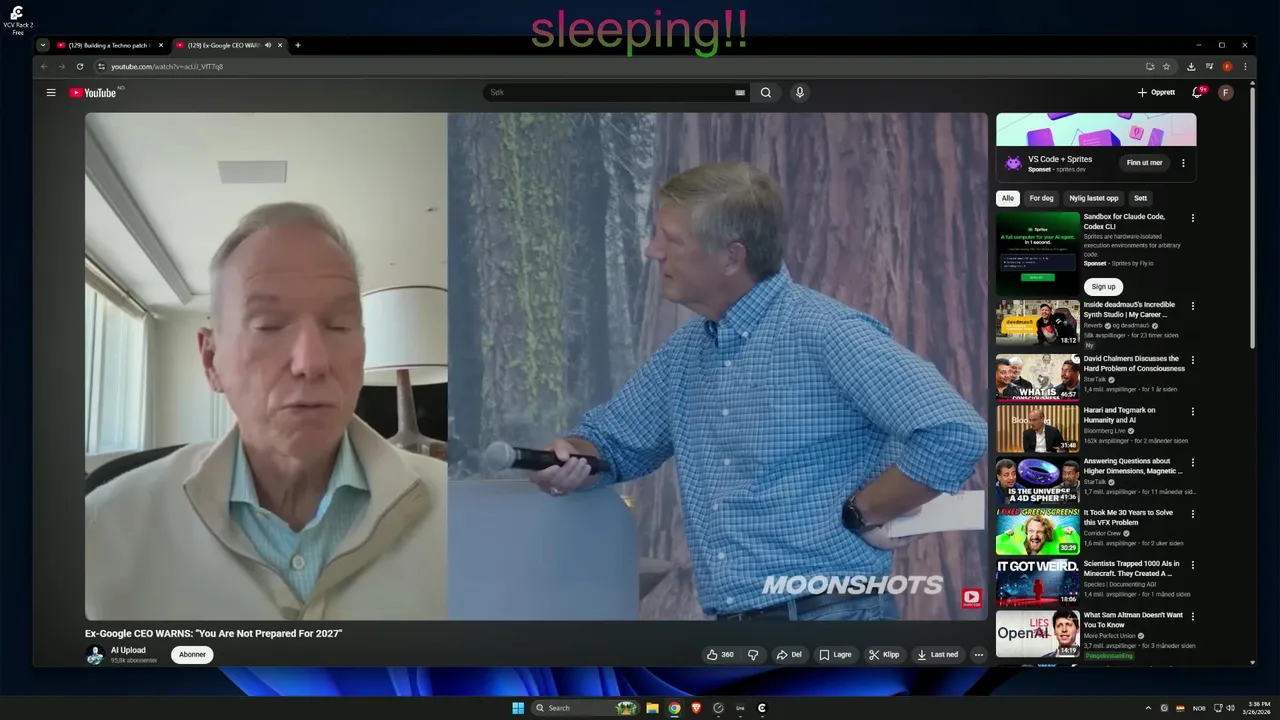Screen dimensions: 1280x720
Task: Open taskbar volume speaker icon
Action: 1230,708
